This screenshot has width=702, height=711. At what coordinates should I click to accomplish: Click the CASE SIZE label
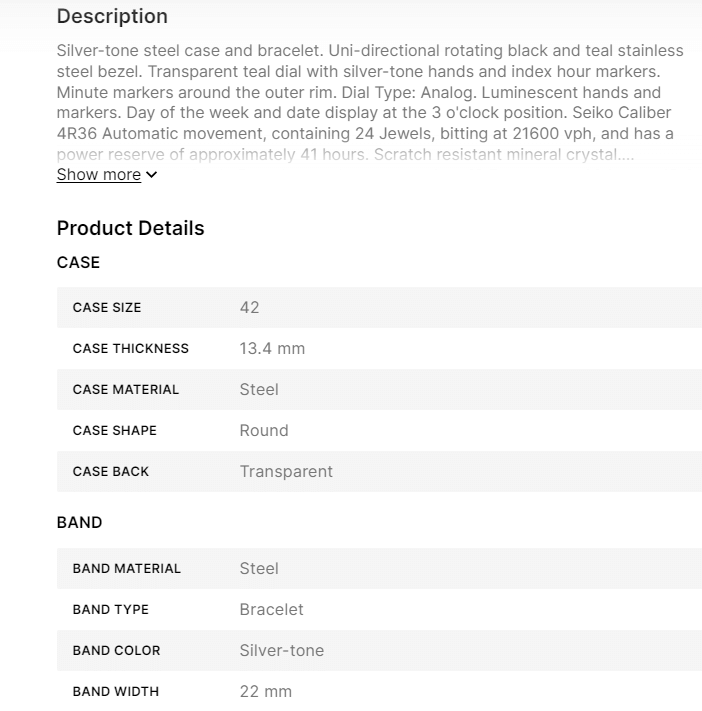pyautogui.click(x=107, y=308)
